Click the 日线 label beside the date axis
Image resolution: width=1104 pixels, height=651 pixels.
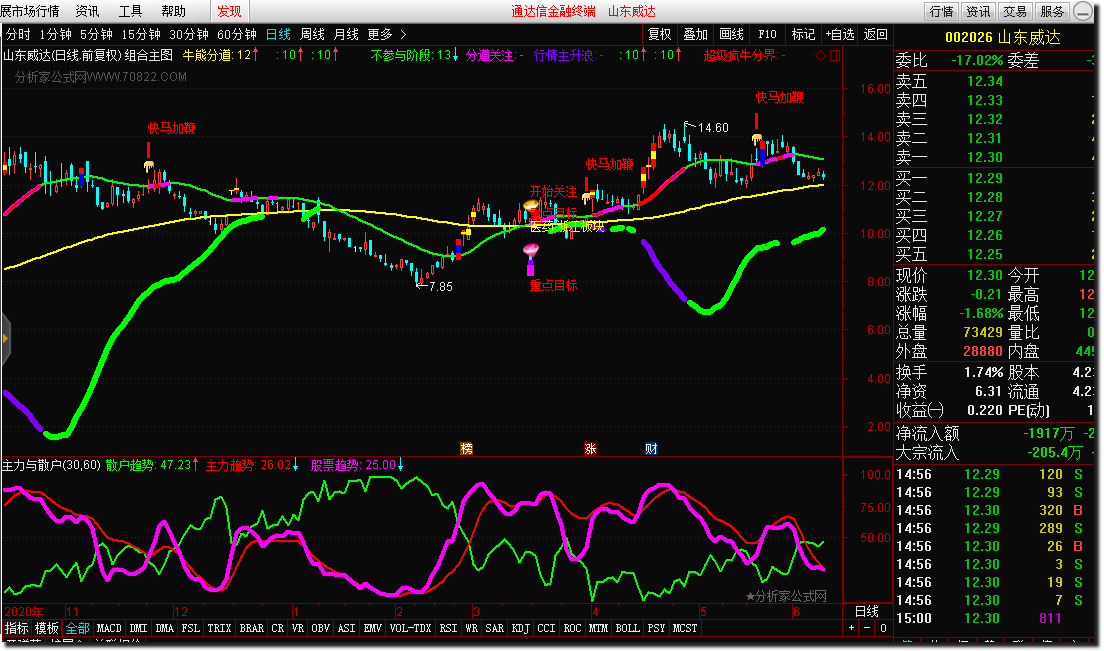tap(867, 611)
